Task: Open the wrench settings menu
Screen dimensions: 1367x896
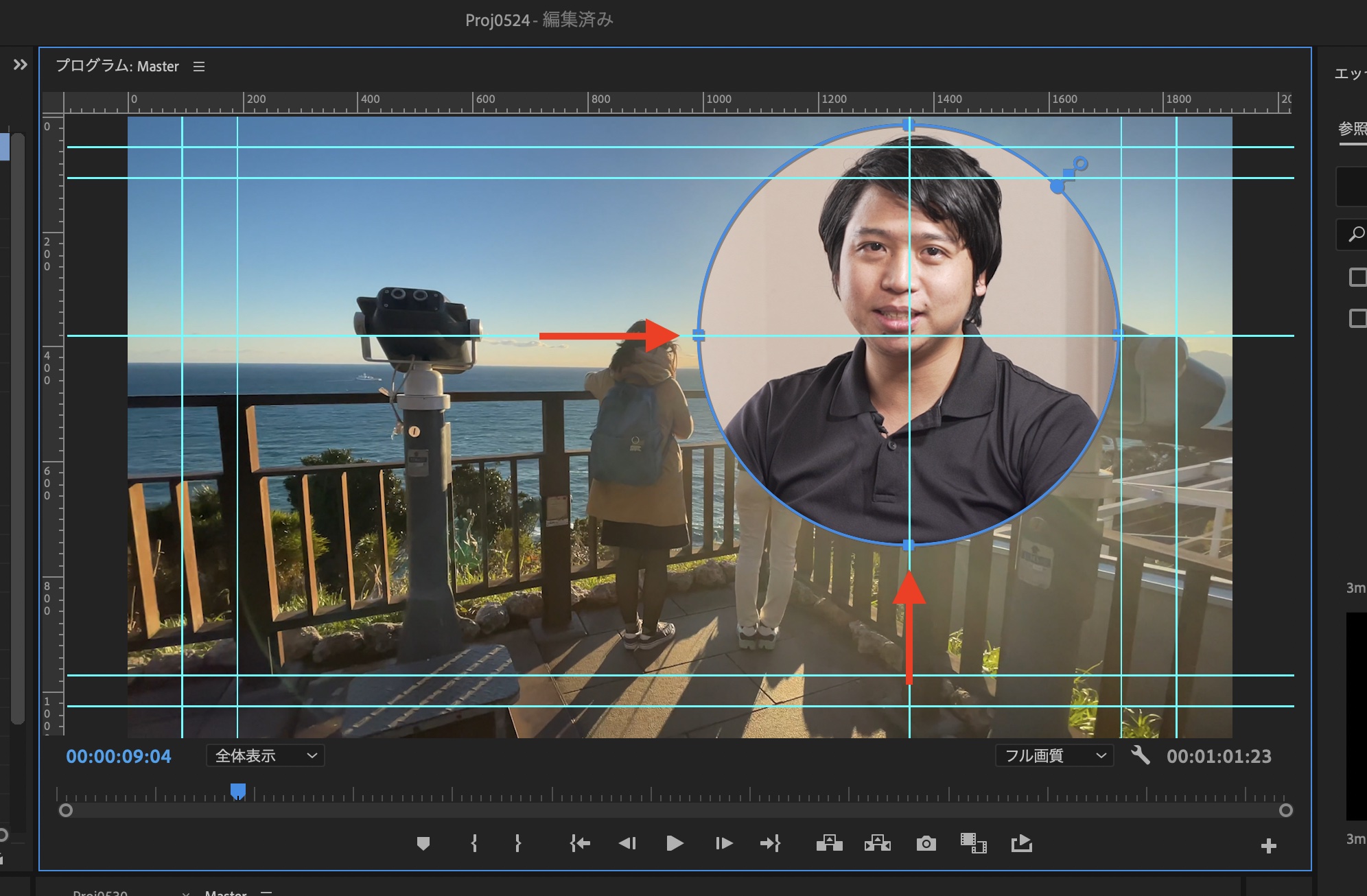Action: click(x=1141, y=755)
